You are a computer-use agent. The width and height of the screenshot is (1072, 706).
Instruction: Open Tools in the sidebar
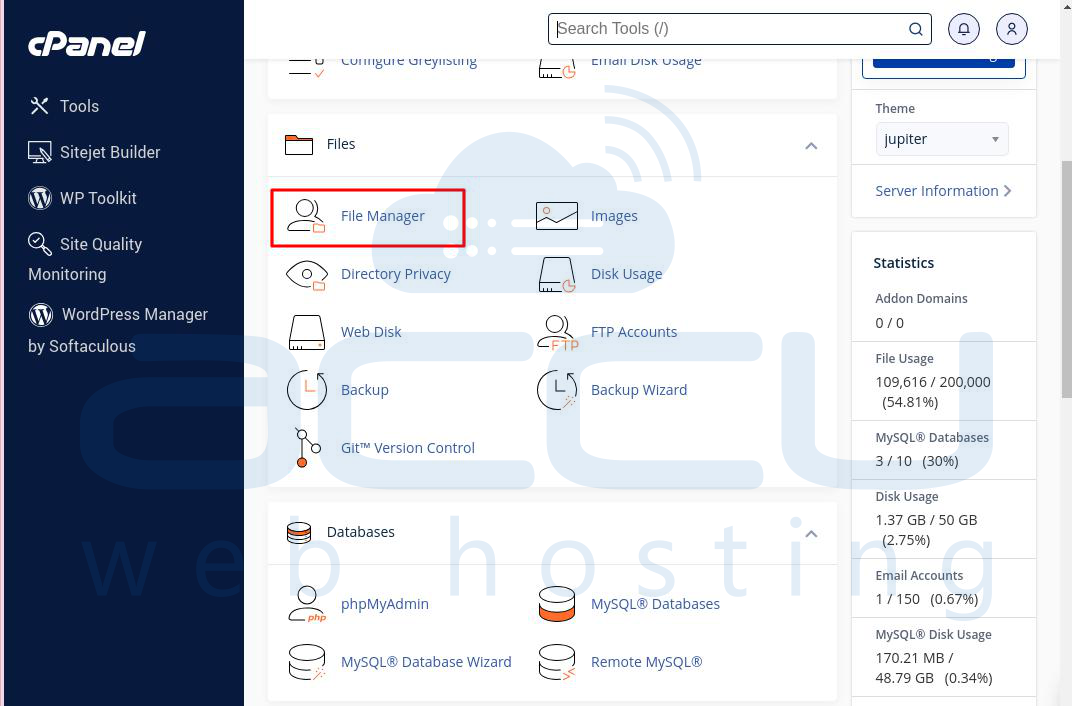pyautogui.click(x=79, y=107)
